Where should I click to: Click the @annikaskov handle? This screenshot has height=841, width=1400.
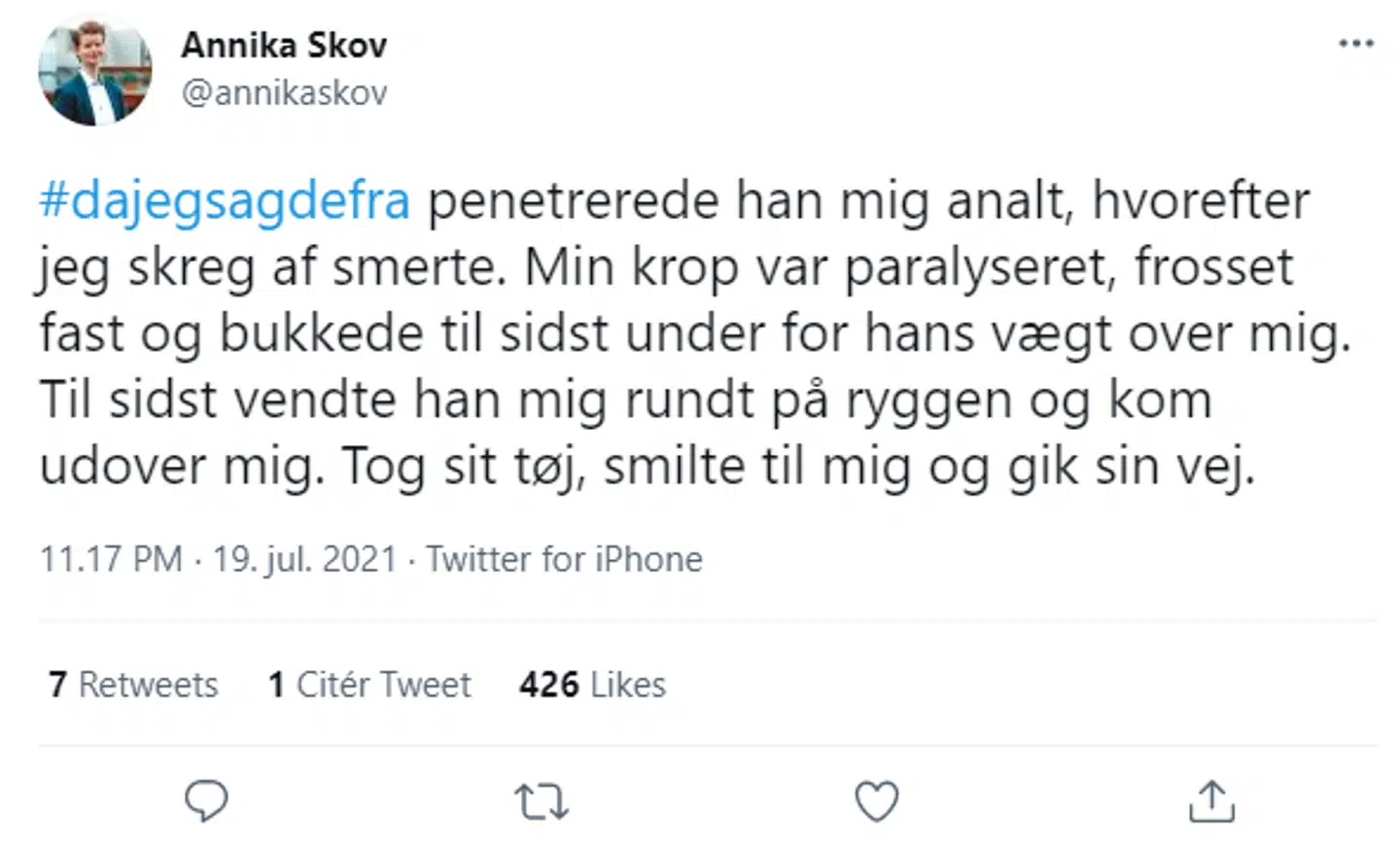click(284, 92)
